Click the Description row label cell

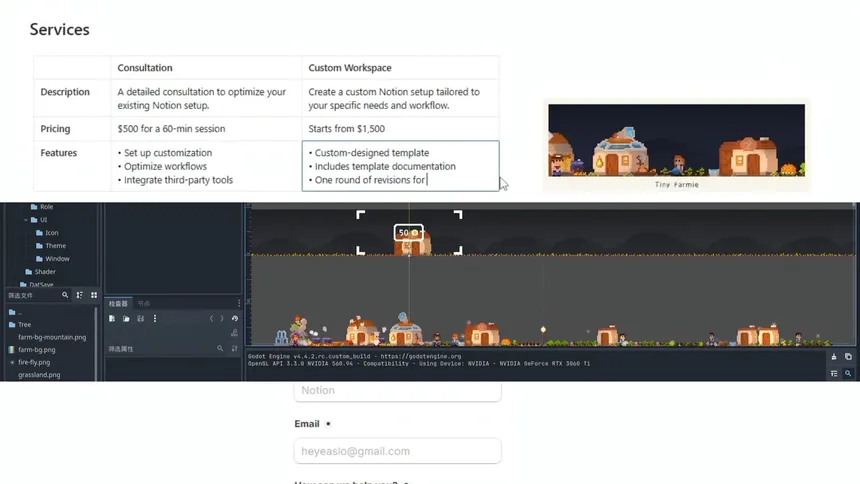coord(72,98)
